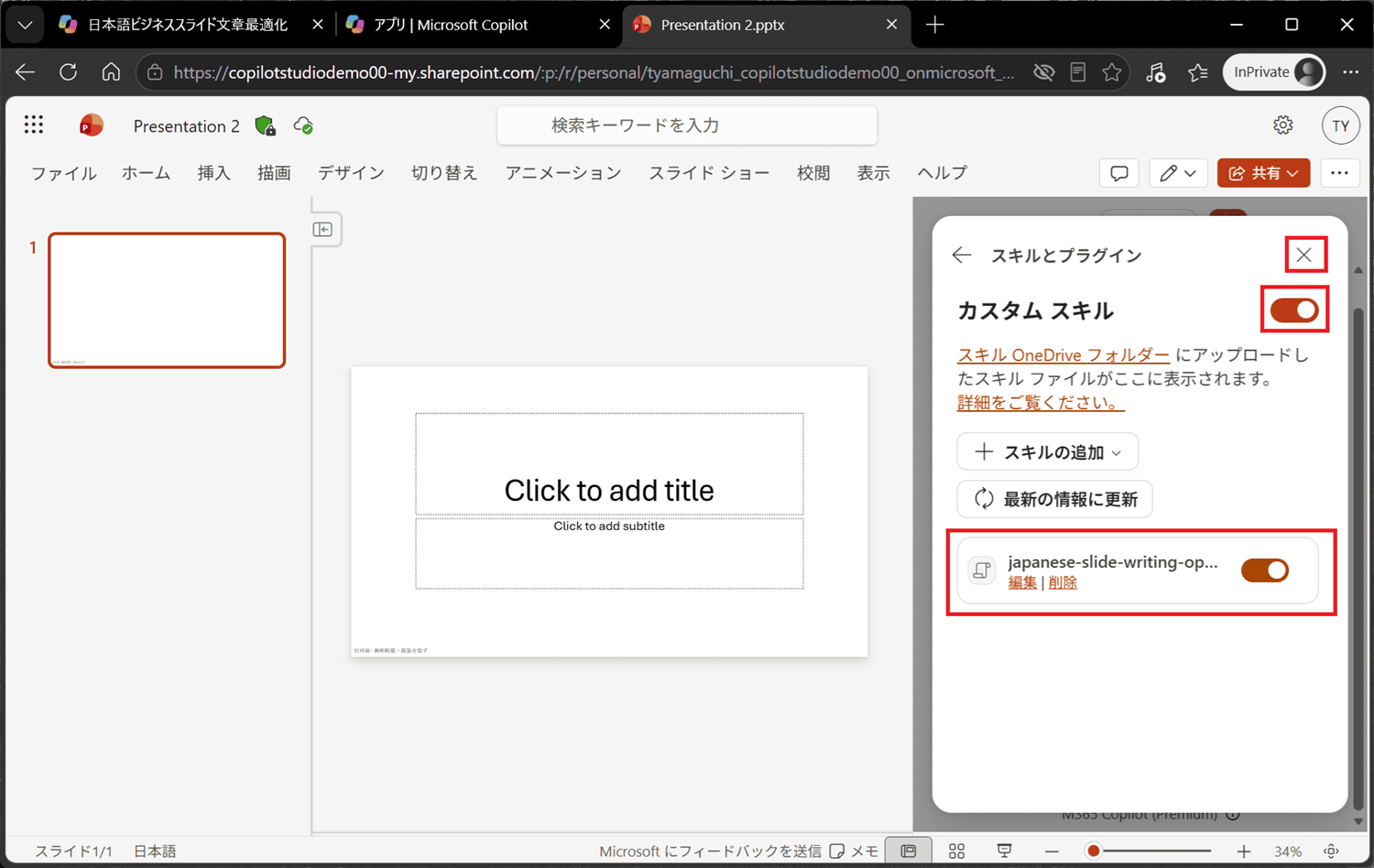Screen dimensions: 1374x868
Task: Click the green shield sensitivity icon
Action: (x=266, y=126)
